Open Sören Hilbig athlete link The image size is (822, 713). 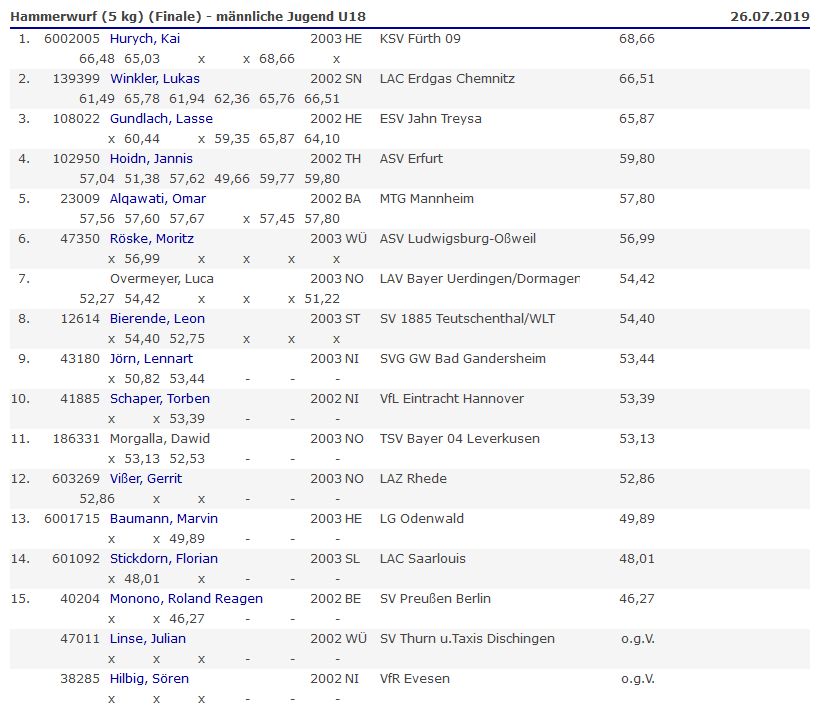pos(149,679)
